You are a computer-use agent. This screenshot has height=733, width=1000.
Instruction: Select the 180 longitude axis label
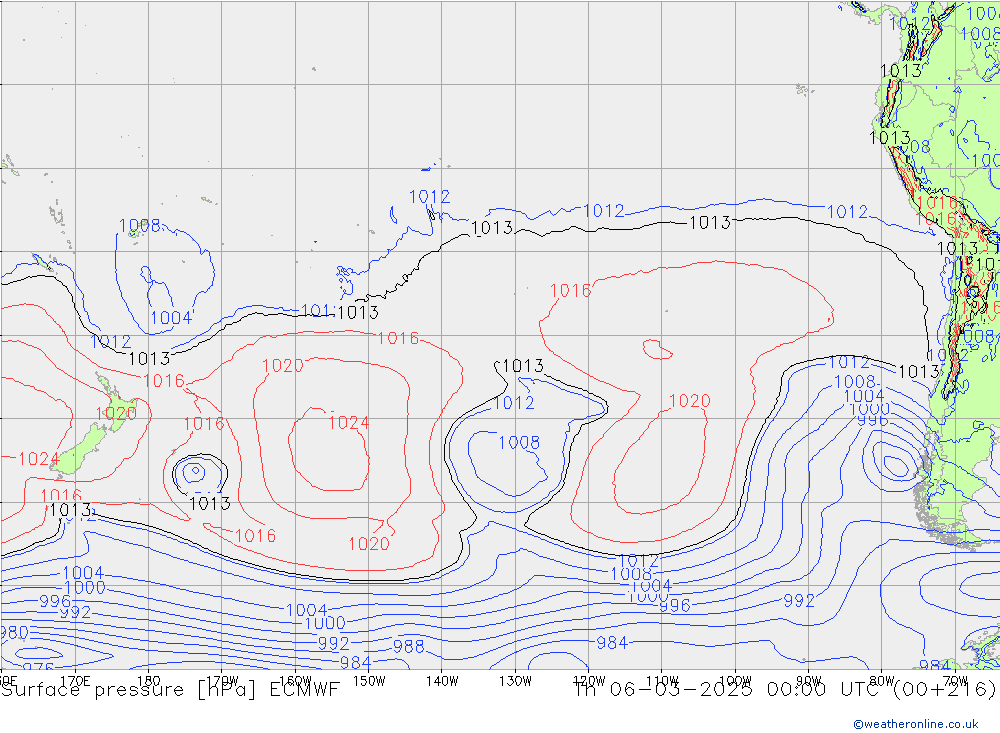pyautogui.click(x=148, y=681)
